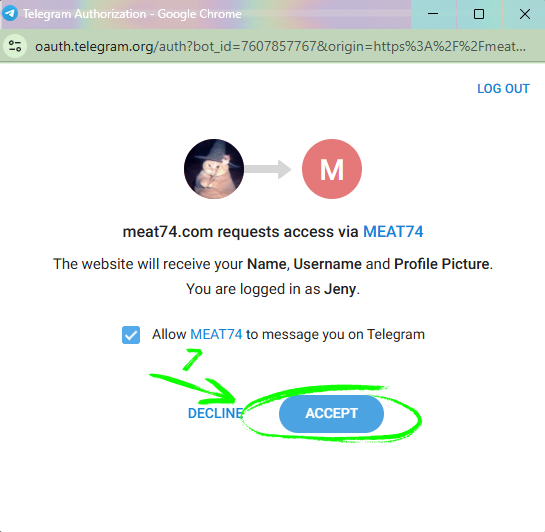
Task: Click the DECLINE button
Action: [215, 413]
